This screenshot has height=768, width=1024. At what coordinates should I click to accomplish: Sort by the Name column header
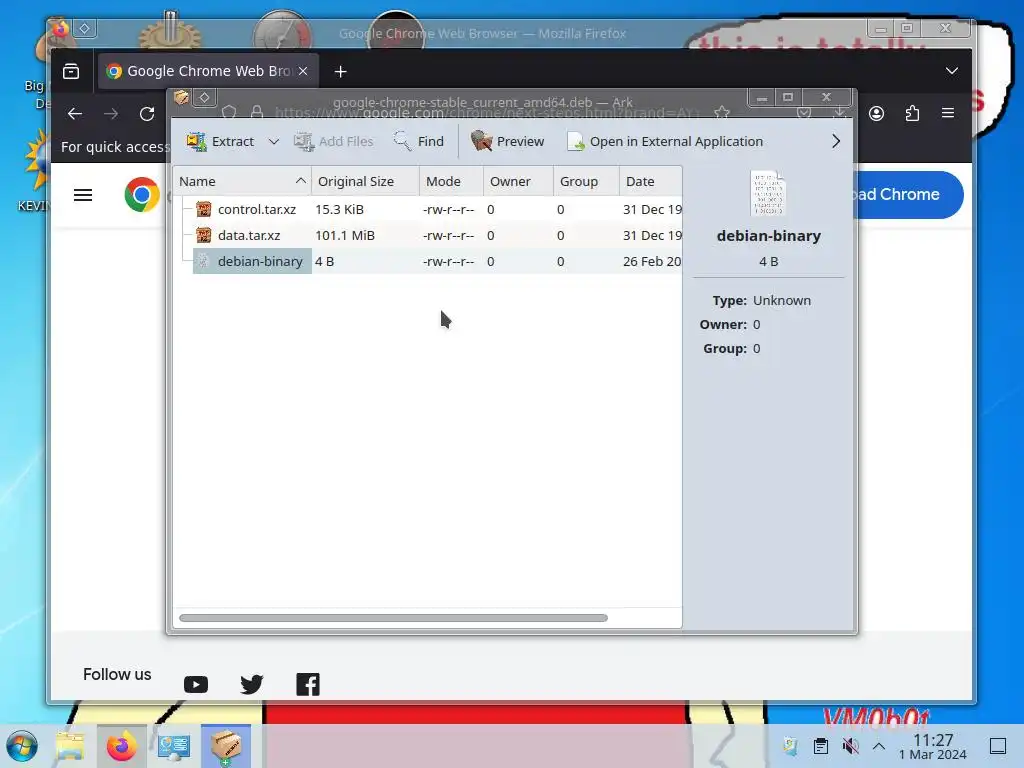242,182
